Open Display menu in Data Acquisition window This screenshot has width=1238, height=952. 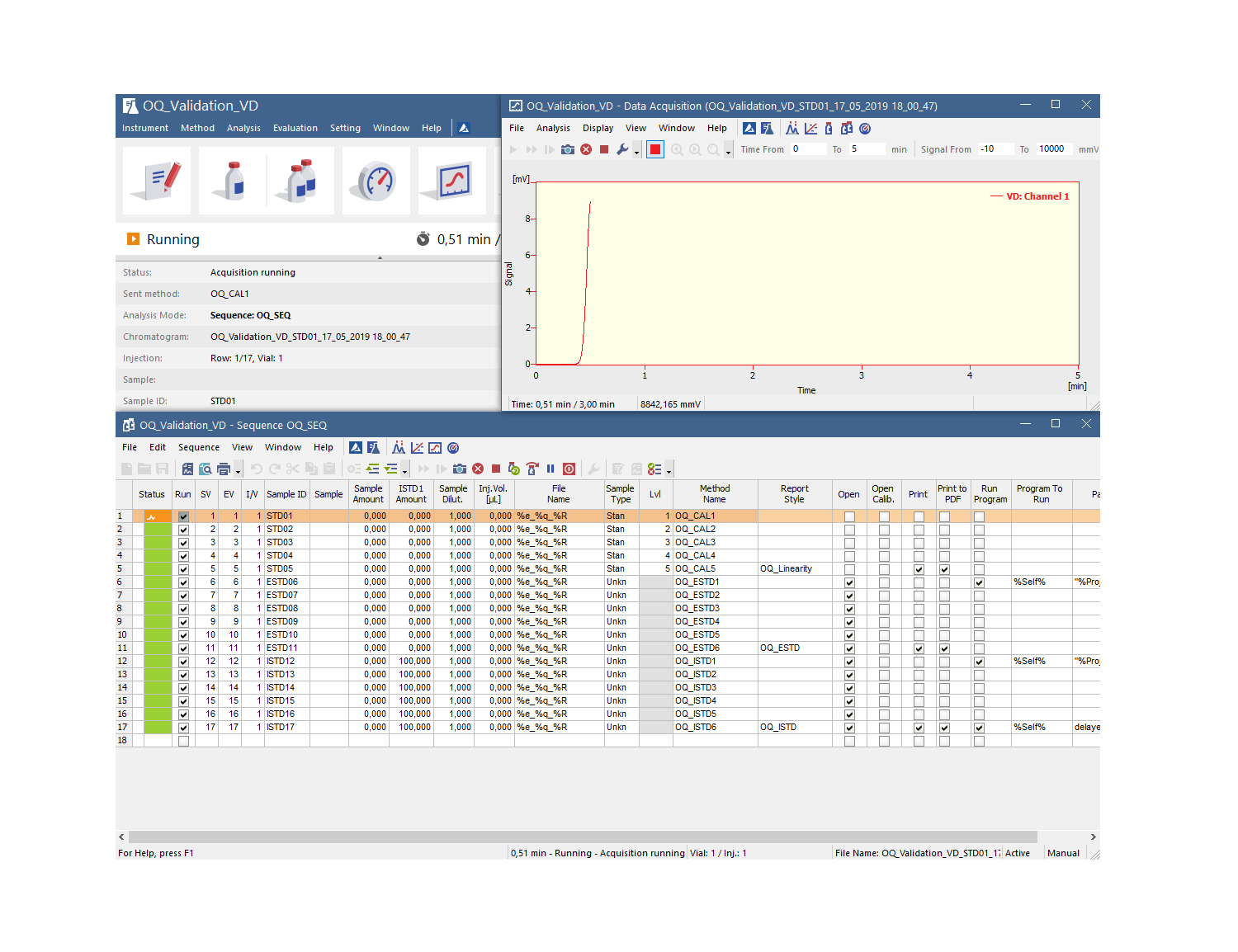(x=598, y=128)
